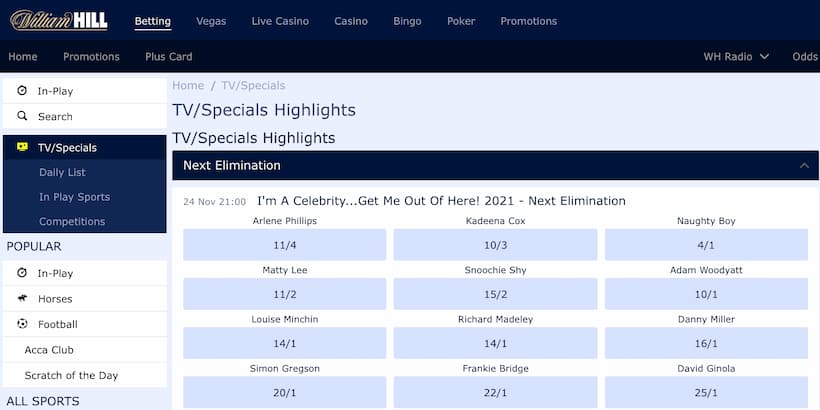Open Acca Club link
The height and width of the screenshot is (410, 820).
[x=49, y=350]
